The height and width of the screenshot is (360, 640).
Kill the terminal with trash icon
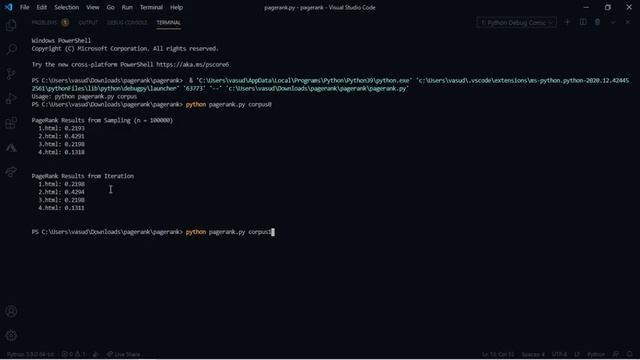tap(598, 22)
